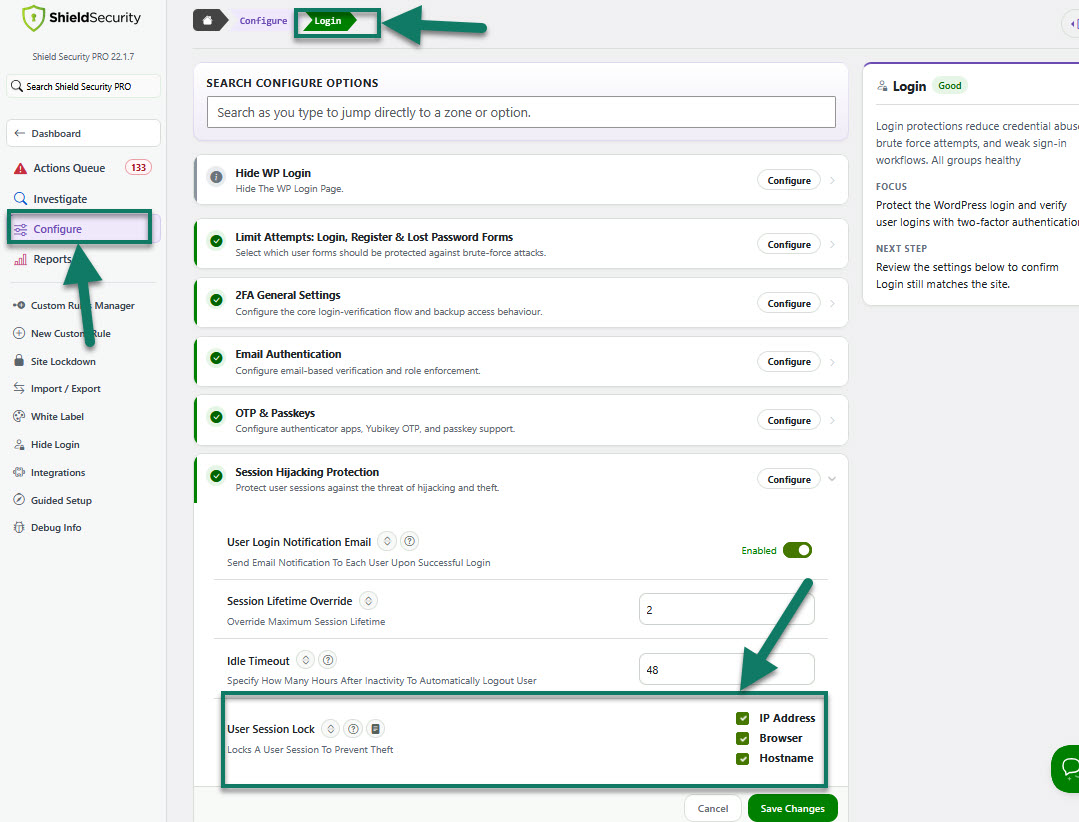Click the Good status badge beside Login
Screen dimensions: 1079x822
[950, 86]
